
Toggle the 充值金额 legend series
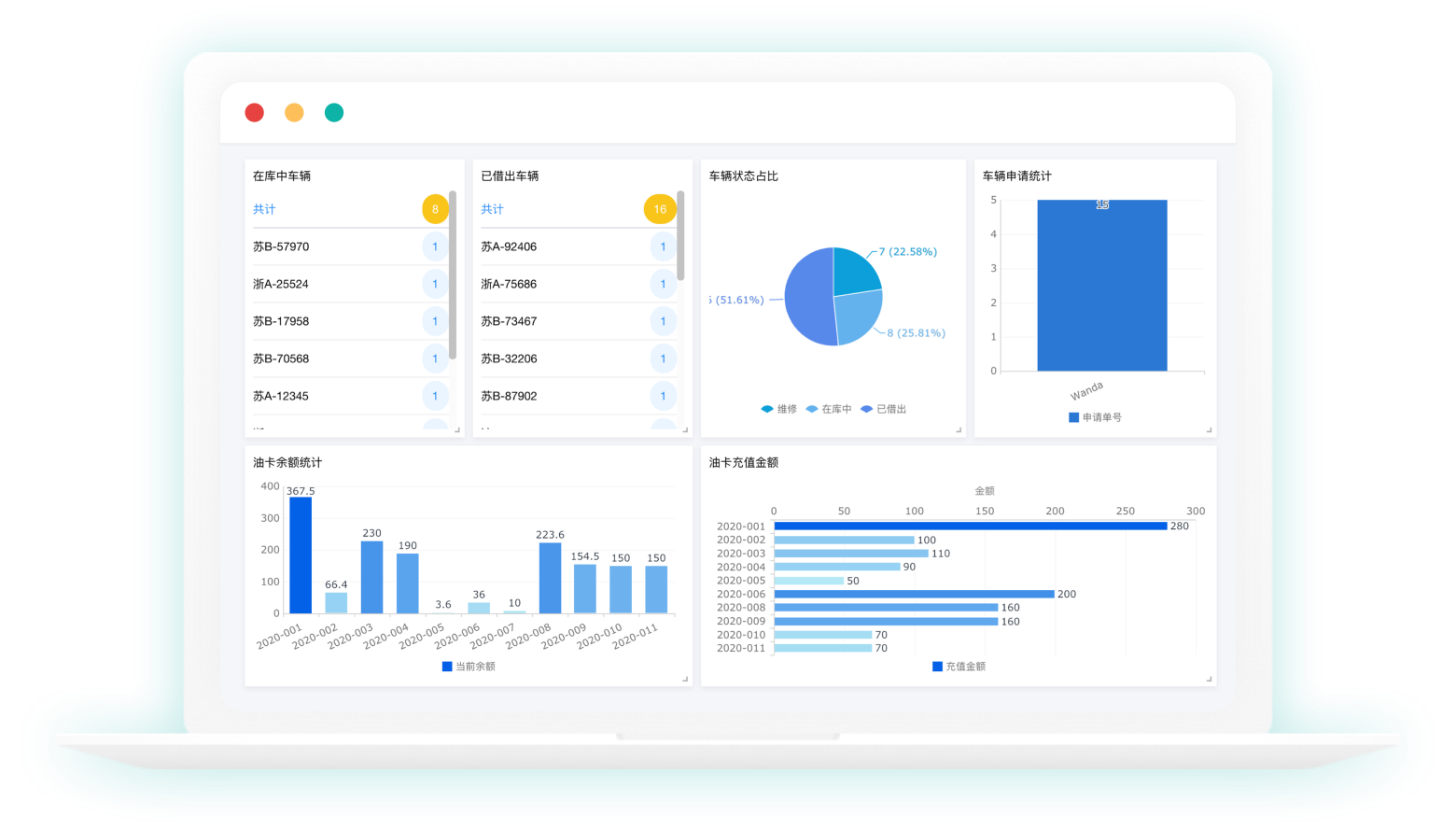(959, 667)
